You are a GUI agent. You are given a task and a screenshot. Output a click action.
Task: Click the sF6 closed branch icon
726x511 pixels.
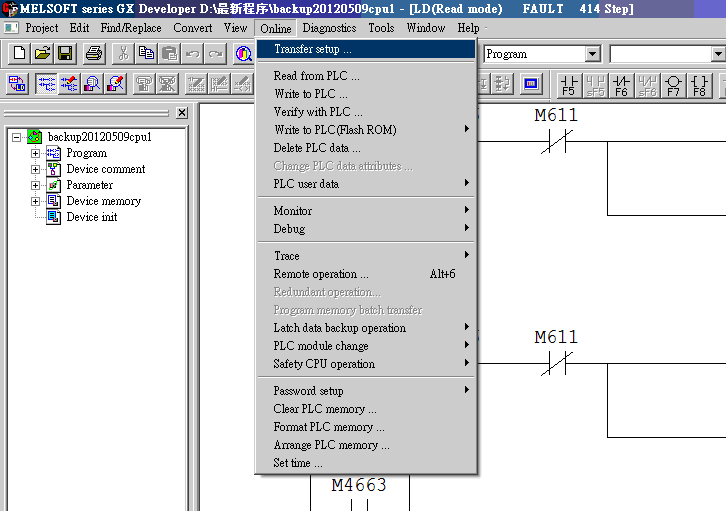pyautogui.click(x=647, y=85)
